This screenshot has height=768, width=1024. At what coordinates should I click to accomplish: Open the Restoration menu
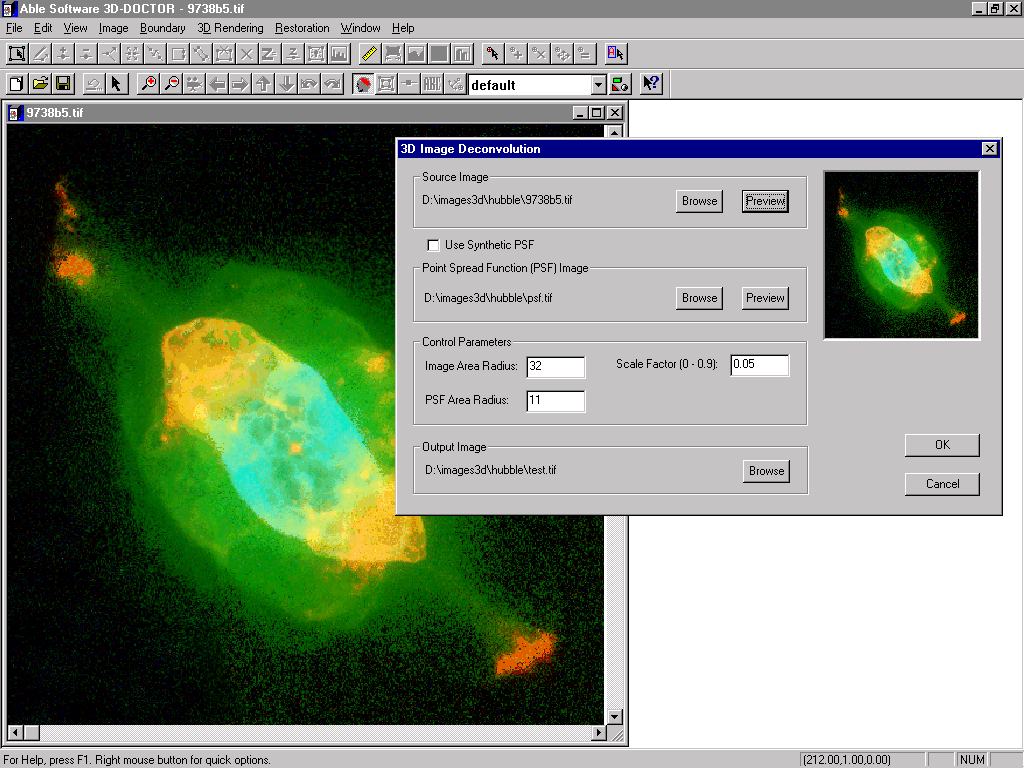(x=302, y=28)
